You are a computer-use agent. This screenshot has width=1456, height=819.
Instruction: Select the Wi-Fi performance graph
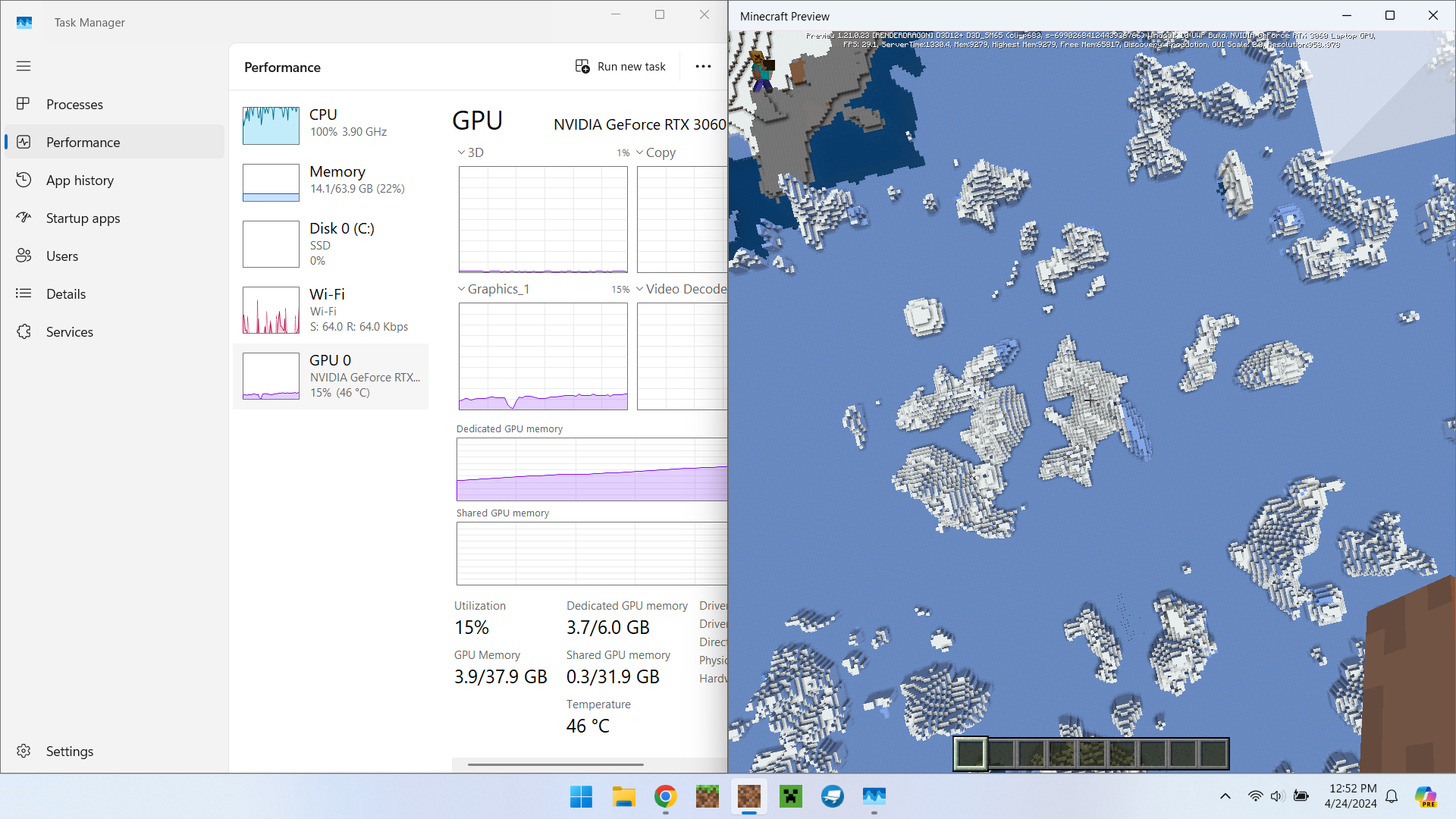[x=271, y=310]
